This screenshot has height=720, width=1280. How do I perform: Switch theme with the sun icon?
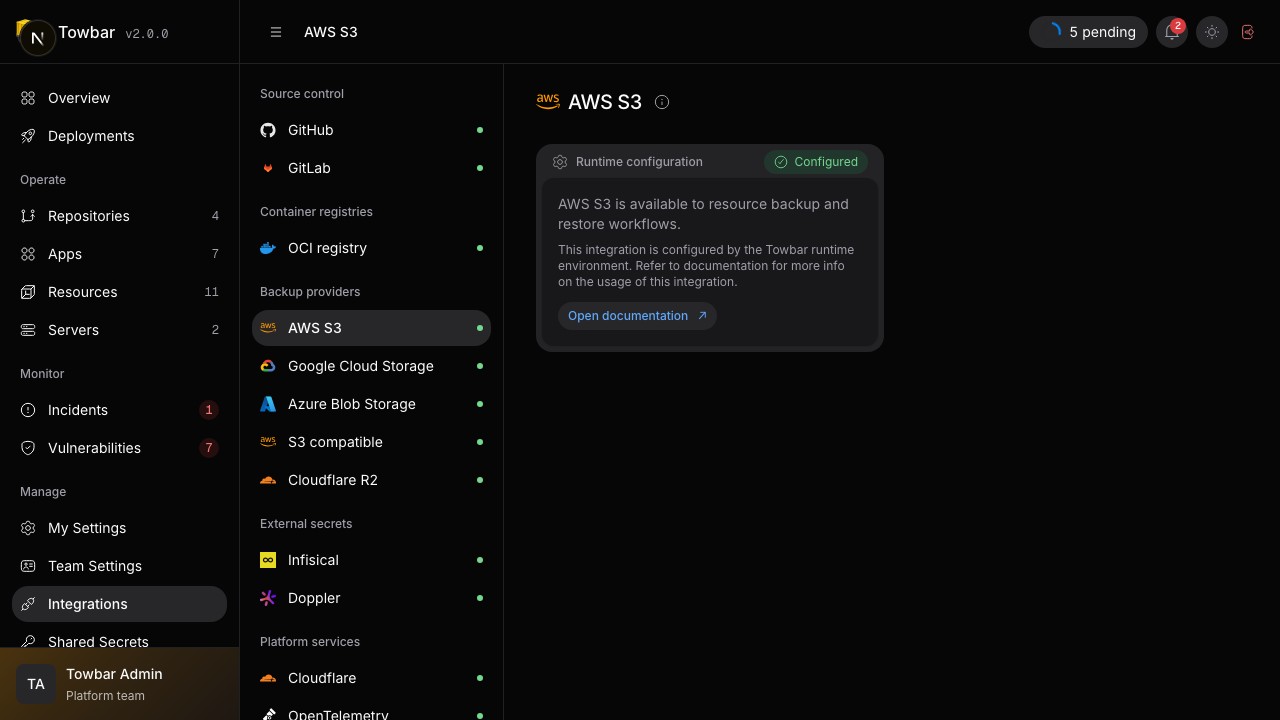point(1212,32)
